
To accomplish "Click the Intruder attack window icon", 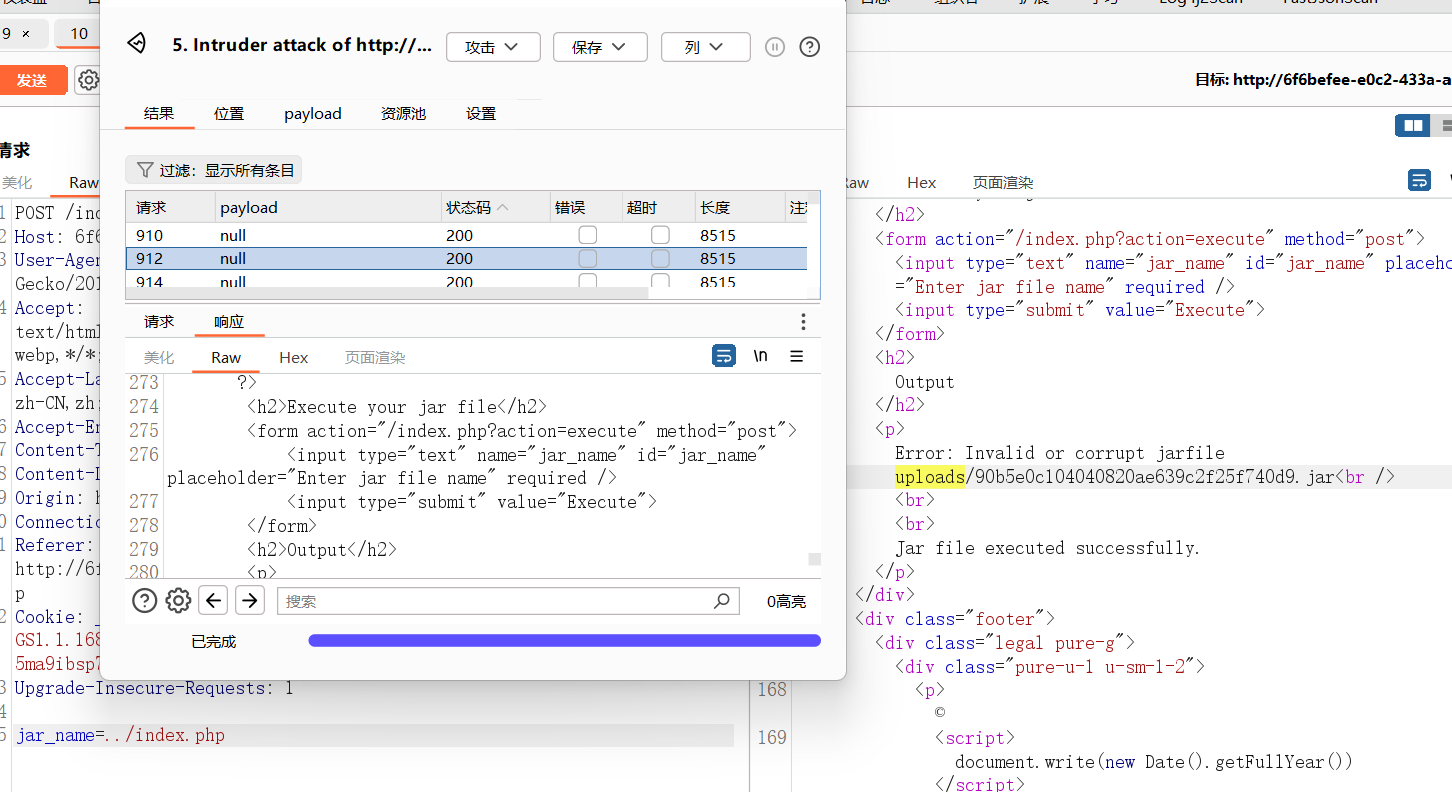I will tap(136, 44).
